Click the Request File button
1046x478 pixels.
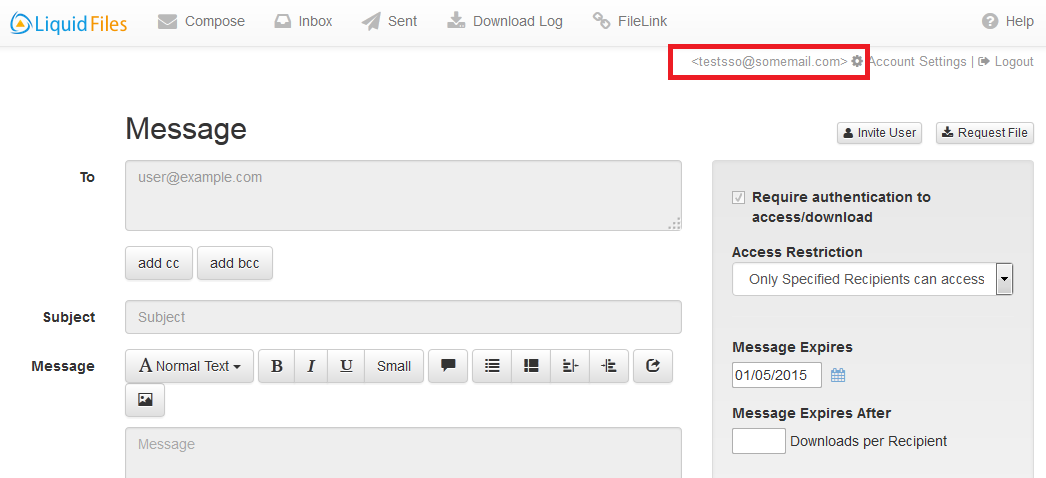[x=985, y=133]
